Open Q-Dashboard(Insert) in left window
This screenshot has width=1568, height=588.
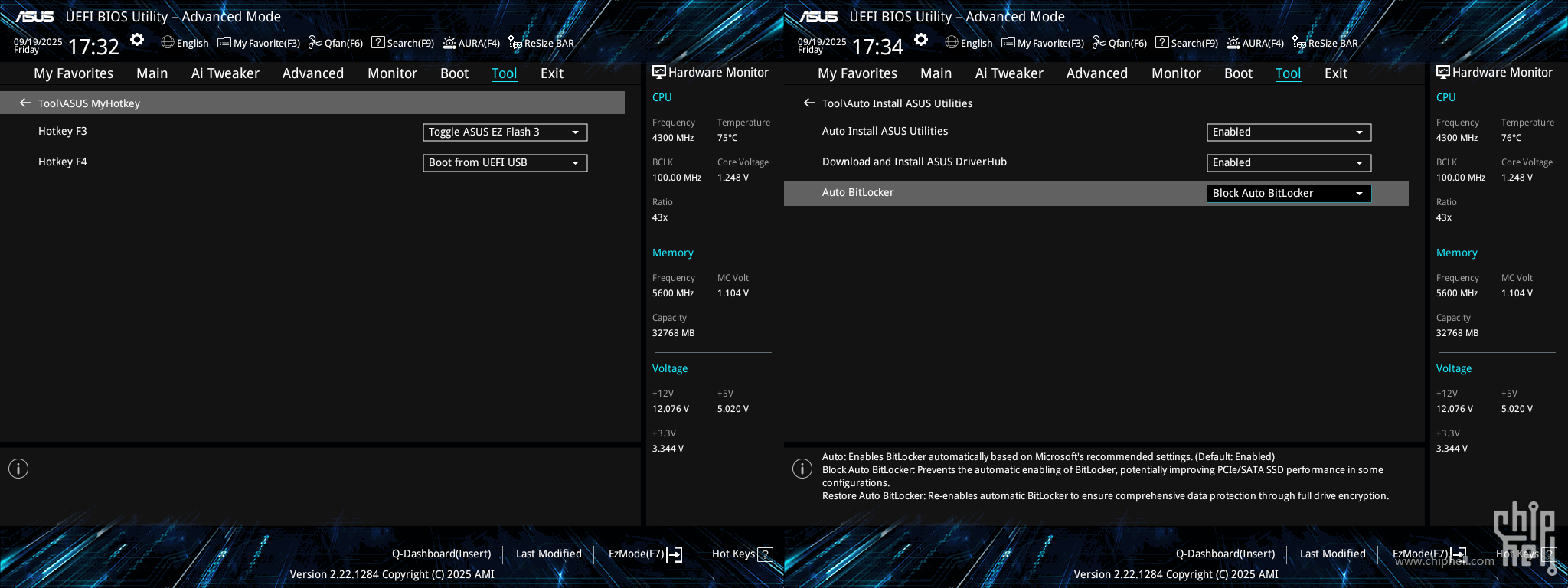click(442, 554)
